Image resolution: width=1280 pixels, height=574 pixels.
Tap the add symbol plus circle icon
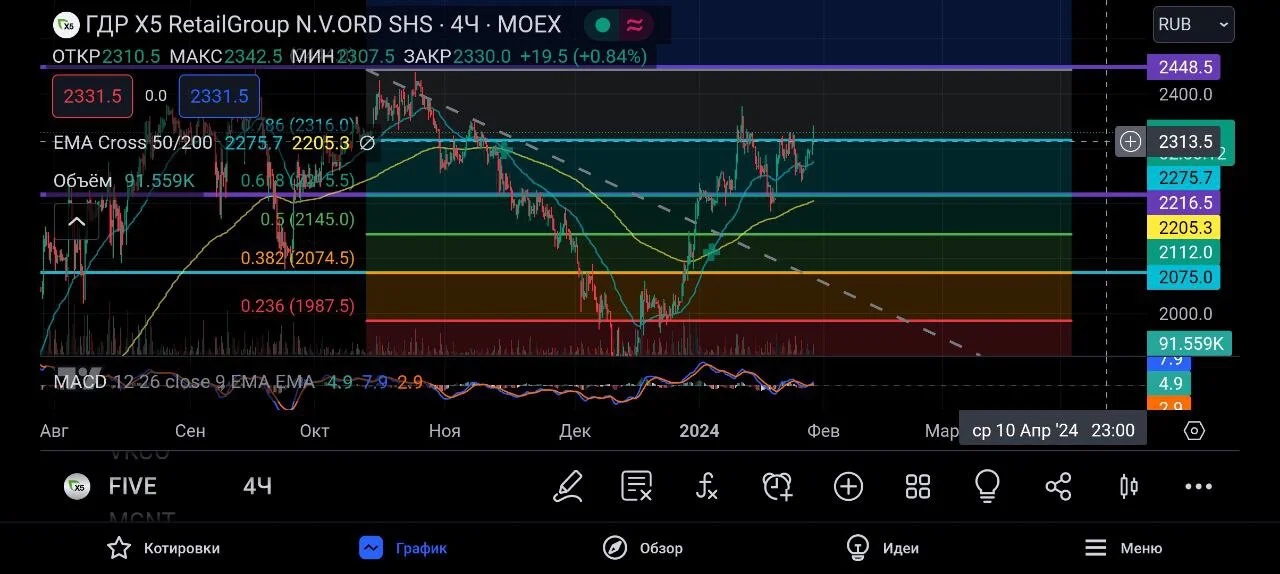point(848,486)
